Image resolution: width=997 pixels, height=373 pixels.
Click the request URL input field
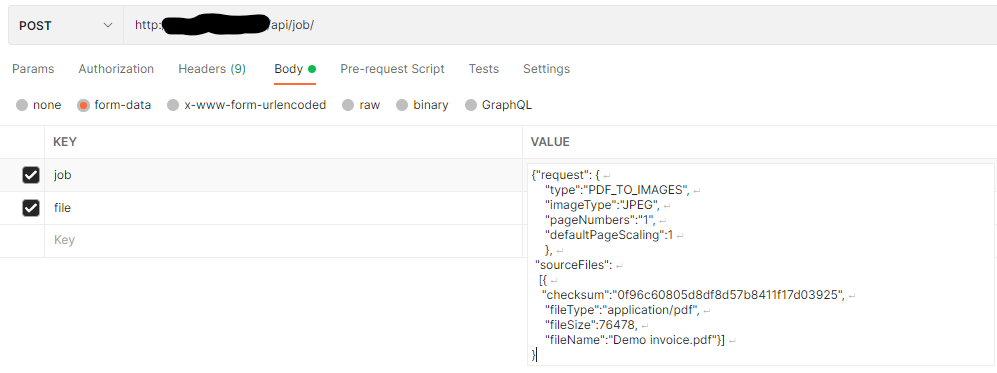pos(560,26)
